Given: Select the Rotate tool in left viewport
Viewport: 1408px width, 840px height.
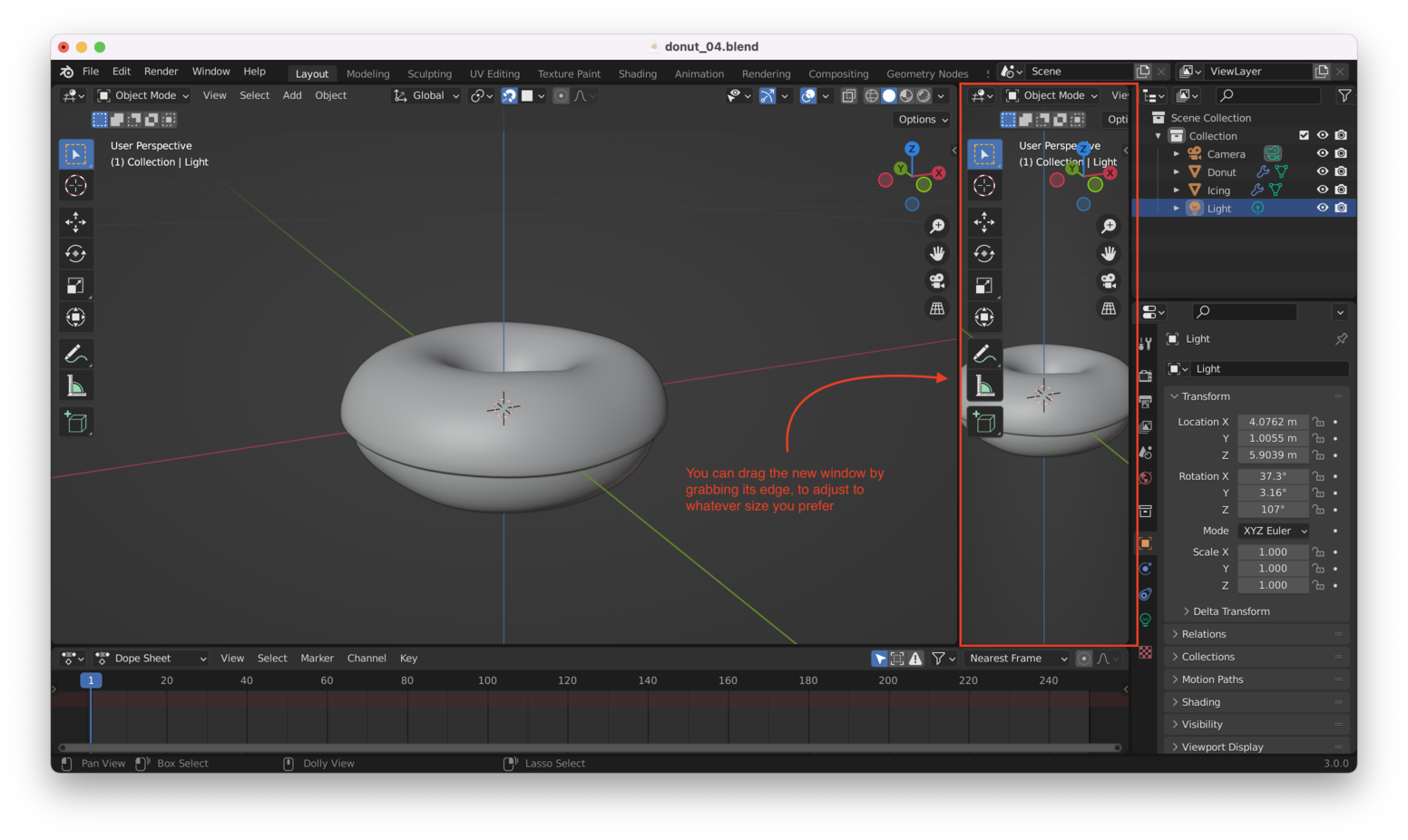Looking at the screenshot, I should pos(76,254).
